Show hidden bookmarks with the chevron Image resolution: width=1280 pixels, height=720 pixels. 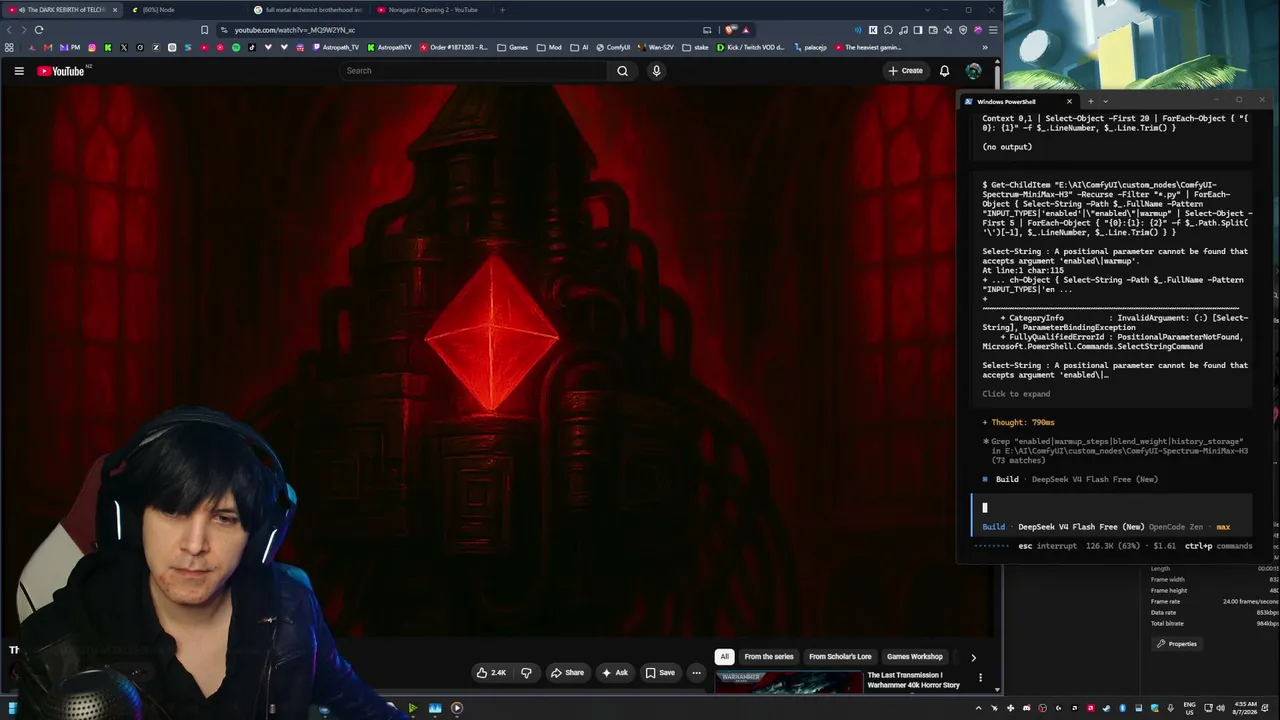(x=985, y=47)
